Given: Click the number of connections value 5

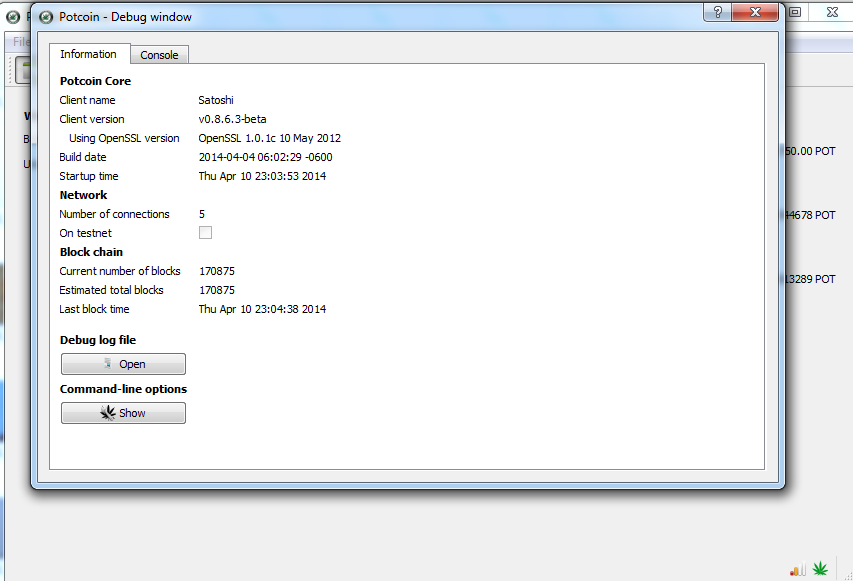Looking at the screenshot, I should coord(202,214).
